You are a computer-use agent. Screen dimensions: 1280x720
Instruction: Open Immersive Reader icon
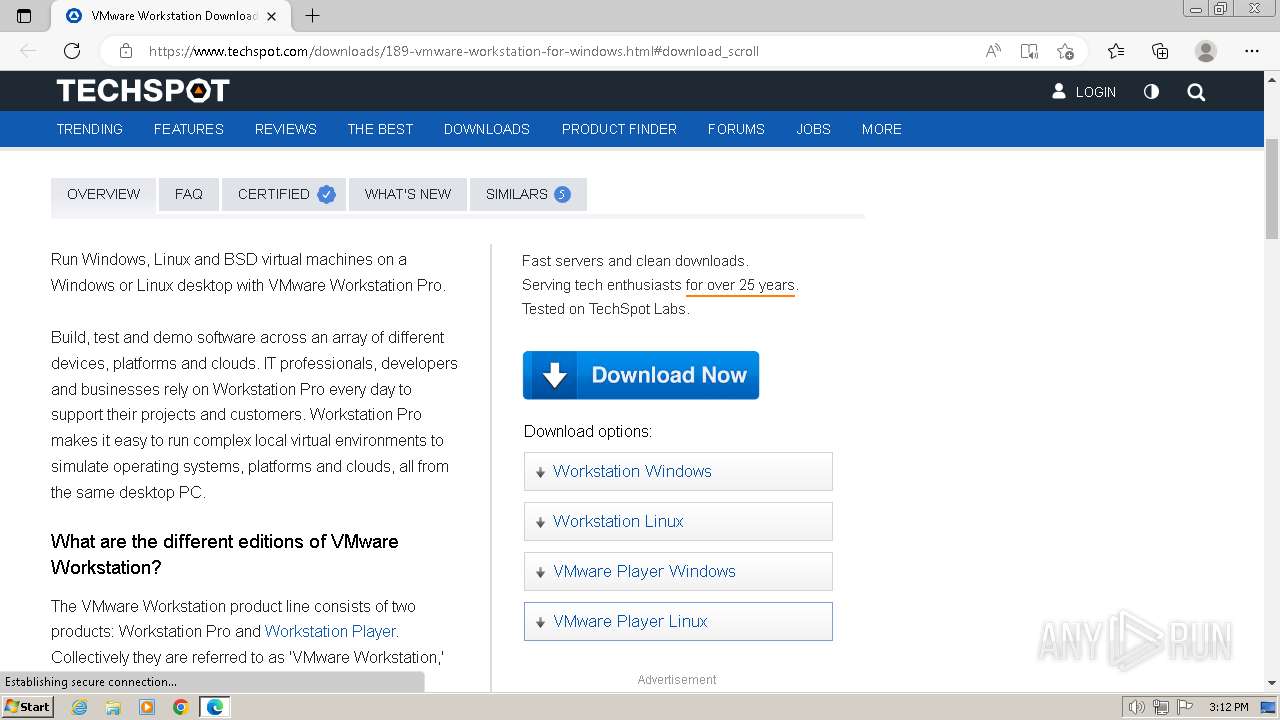pyautogui.click(x=1029, y=51)
